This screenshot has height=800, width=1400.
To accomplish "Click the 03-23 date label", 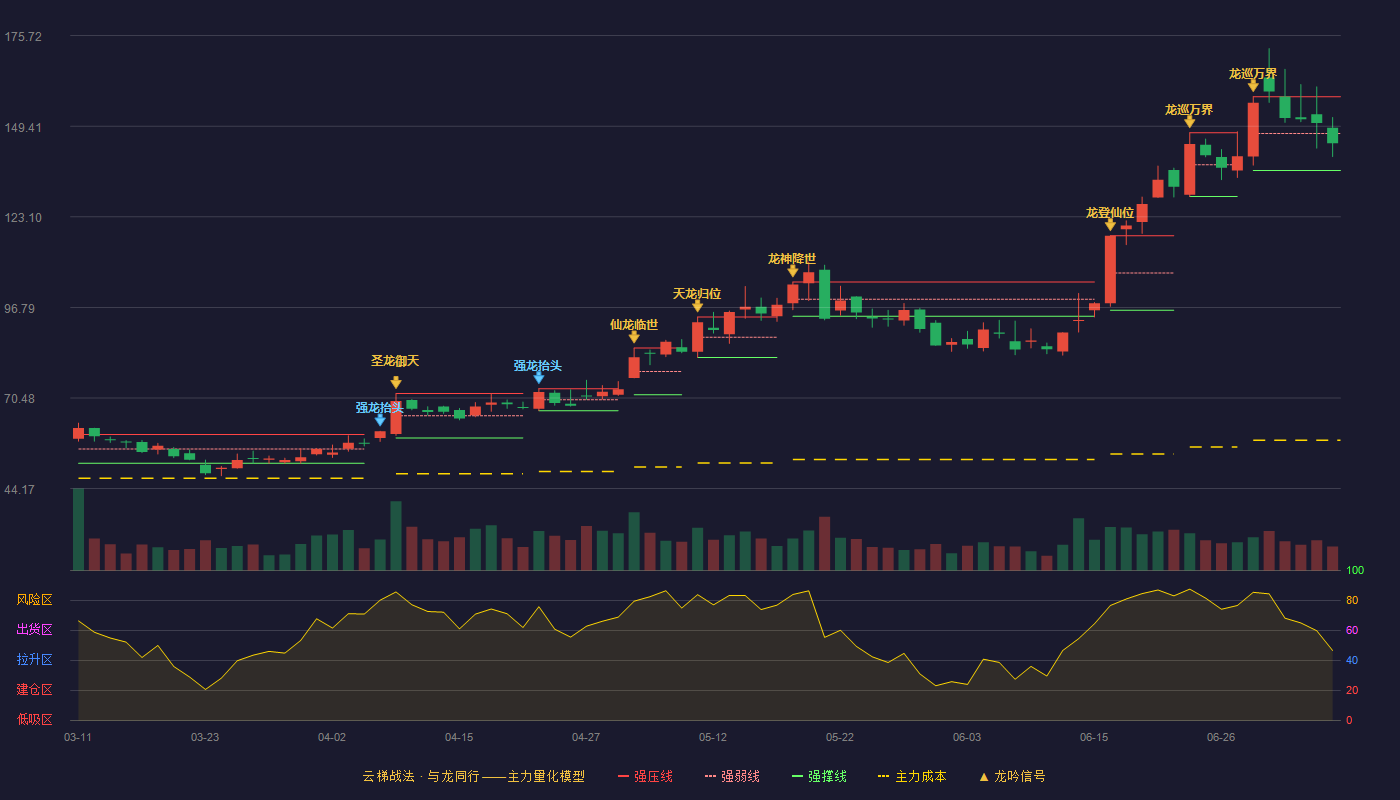I will (205, 737).
